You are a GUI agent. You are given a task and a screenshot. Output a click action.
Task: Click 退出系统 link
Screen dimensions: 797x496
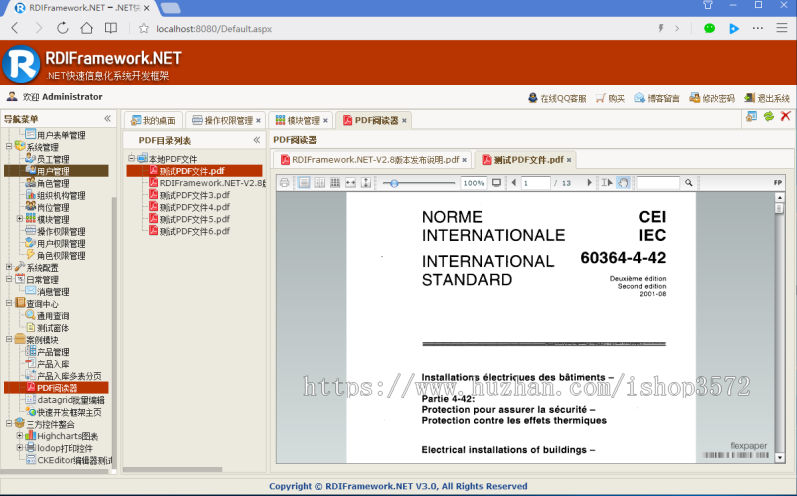tap(767, 98)
